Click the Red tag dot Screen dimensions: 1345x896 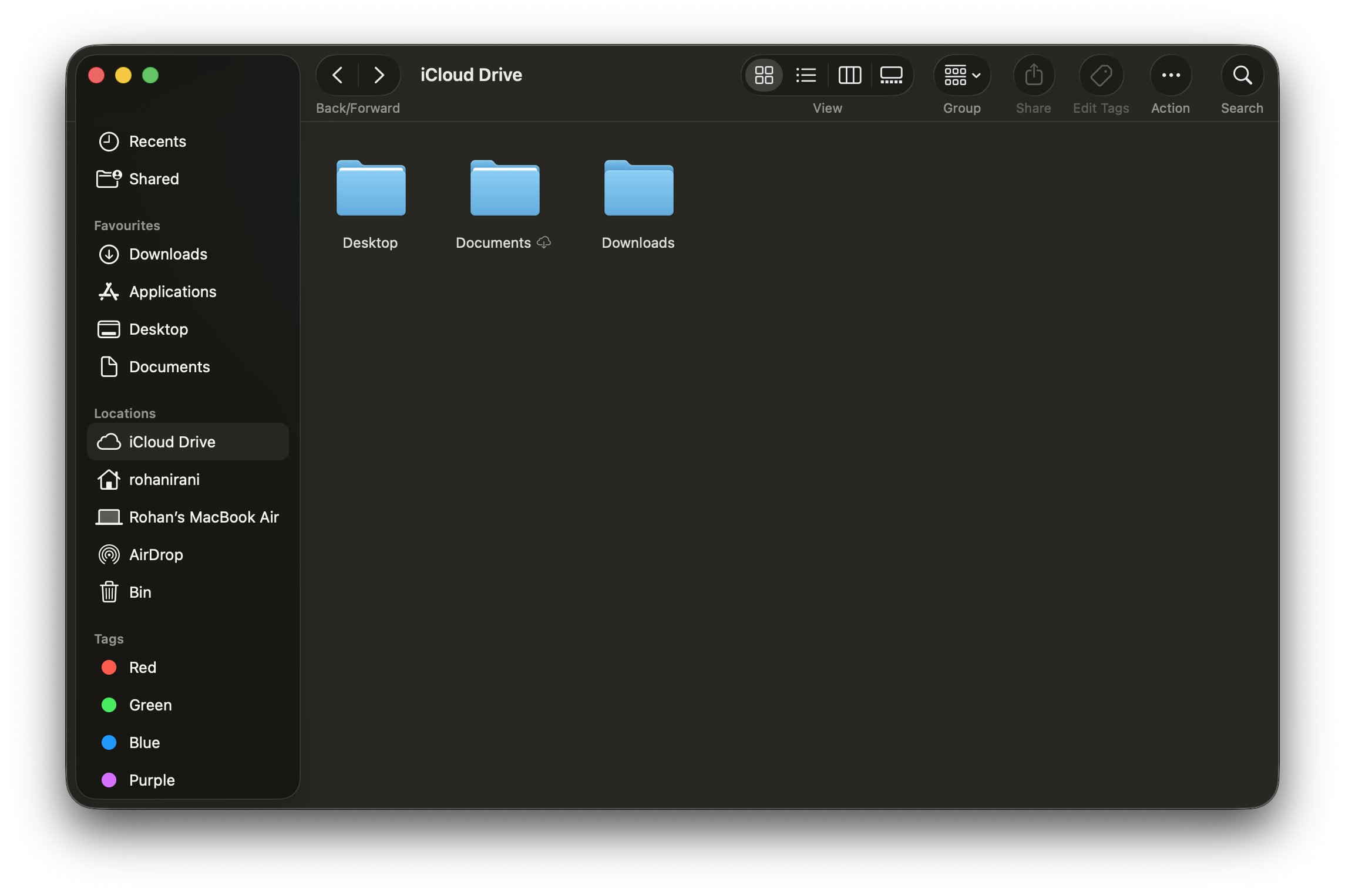click(109, 668)
